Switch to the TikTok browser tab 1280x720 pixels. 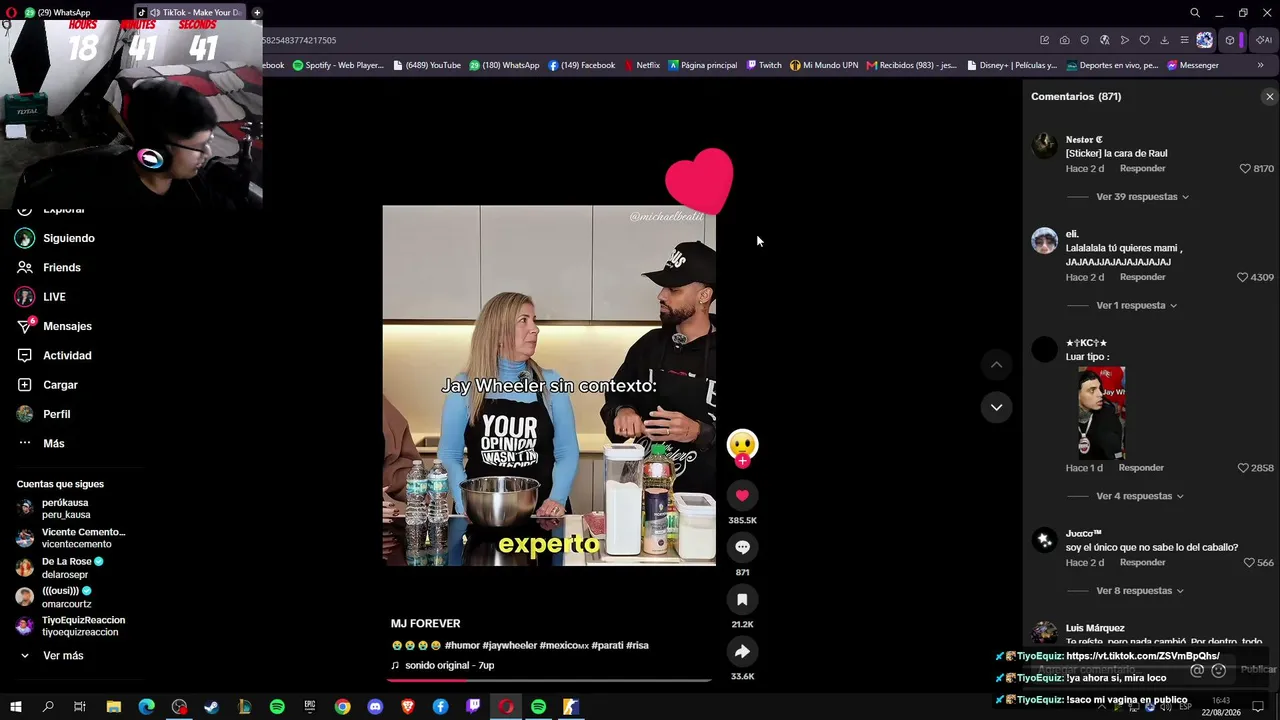tap(192, 12)
